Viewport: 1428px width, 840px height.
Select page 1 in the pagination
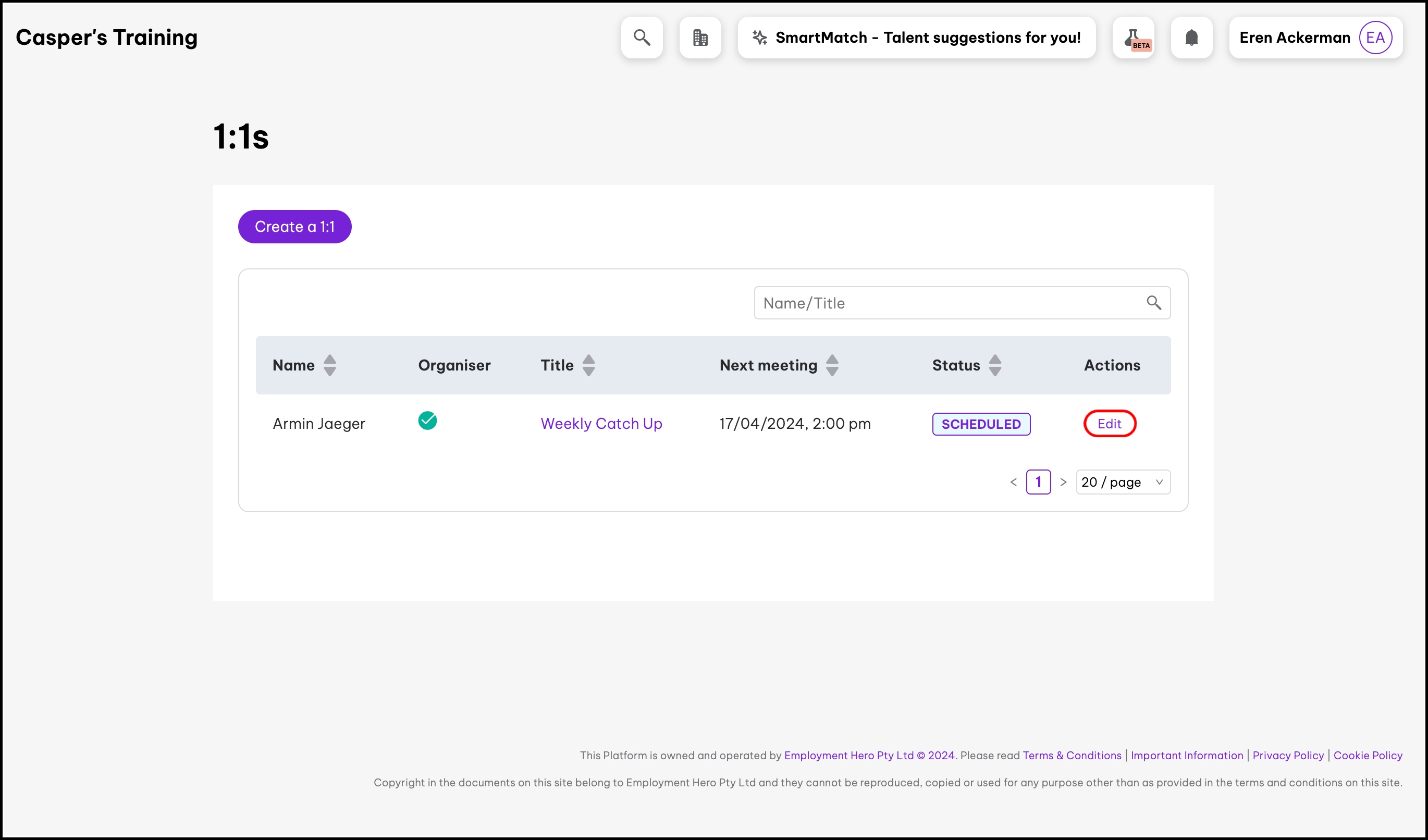[x=1038, y=482]
